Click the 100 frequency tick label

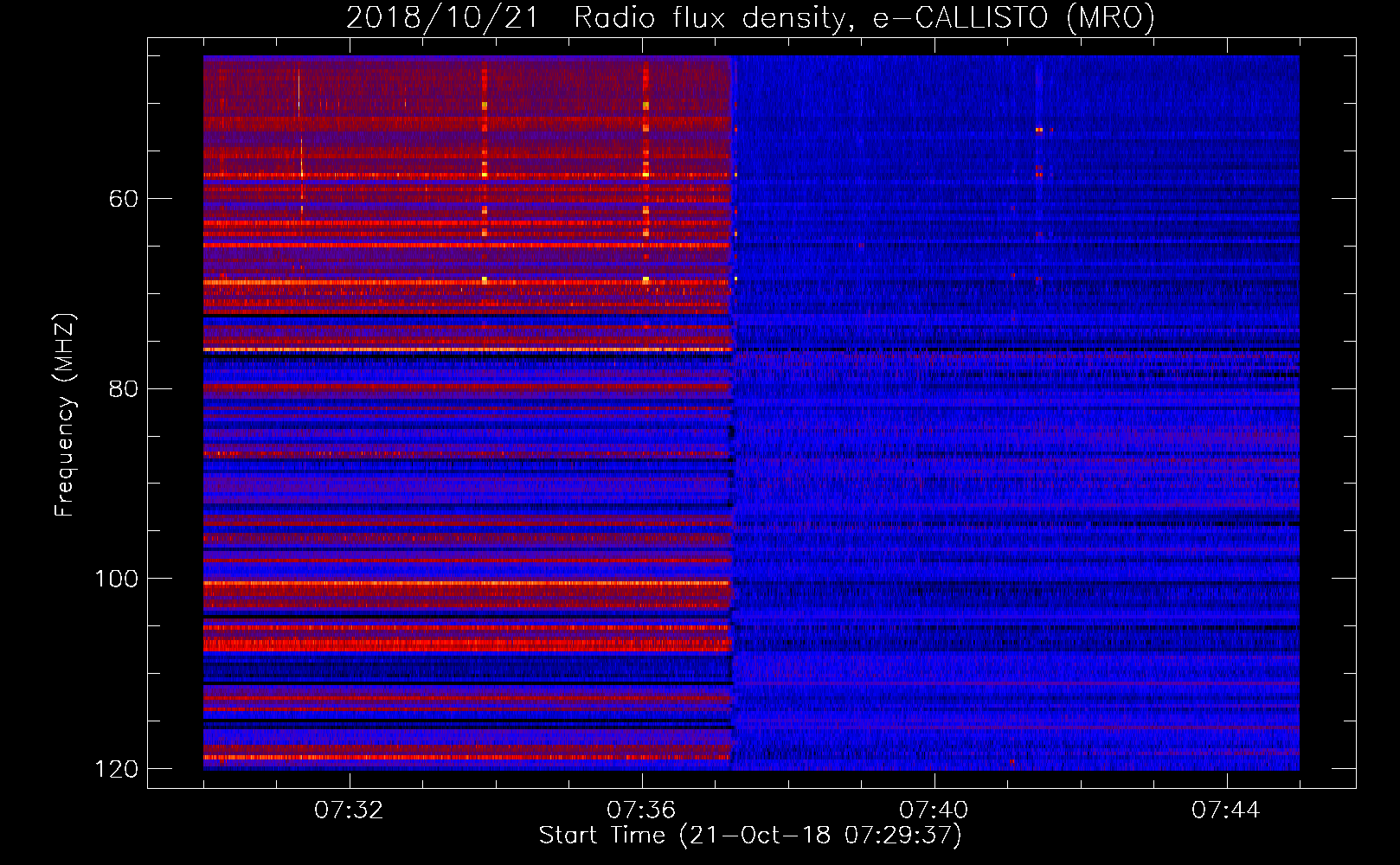tap(117, 578)
